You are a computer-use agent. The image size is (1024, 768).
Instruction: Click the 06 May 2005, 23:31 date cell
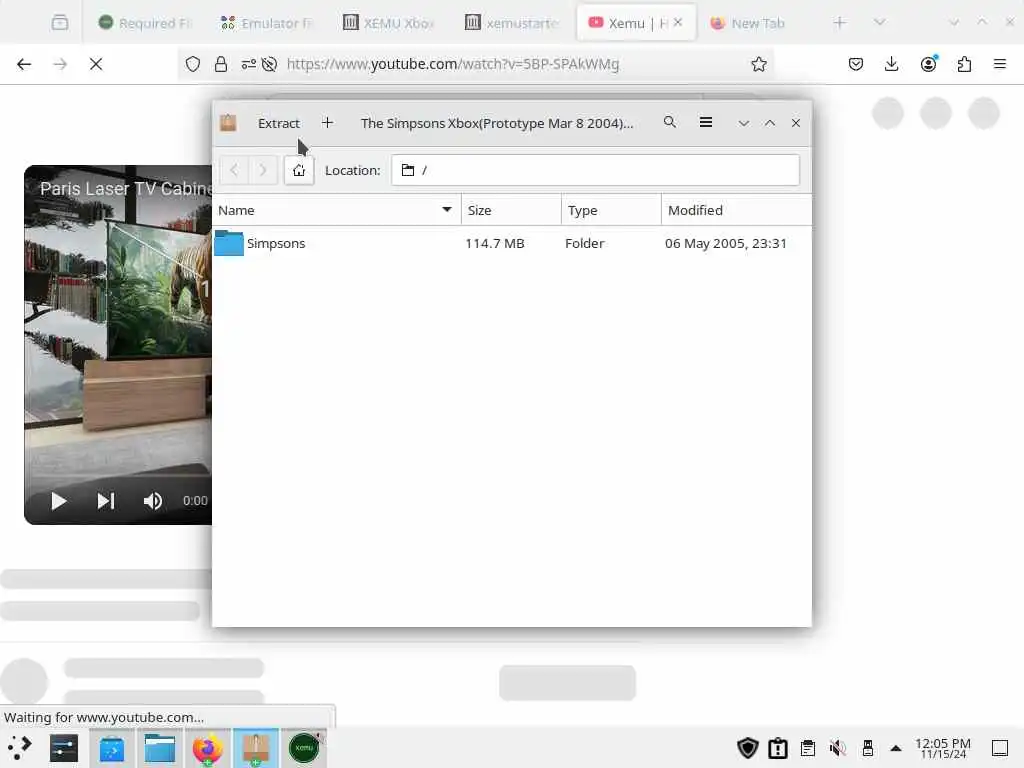726,244
